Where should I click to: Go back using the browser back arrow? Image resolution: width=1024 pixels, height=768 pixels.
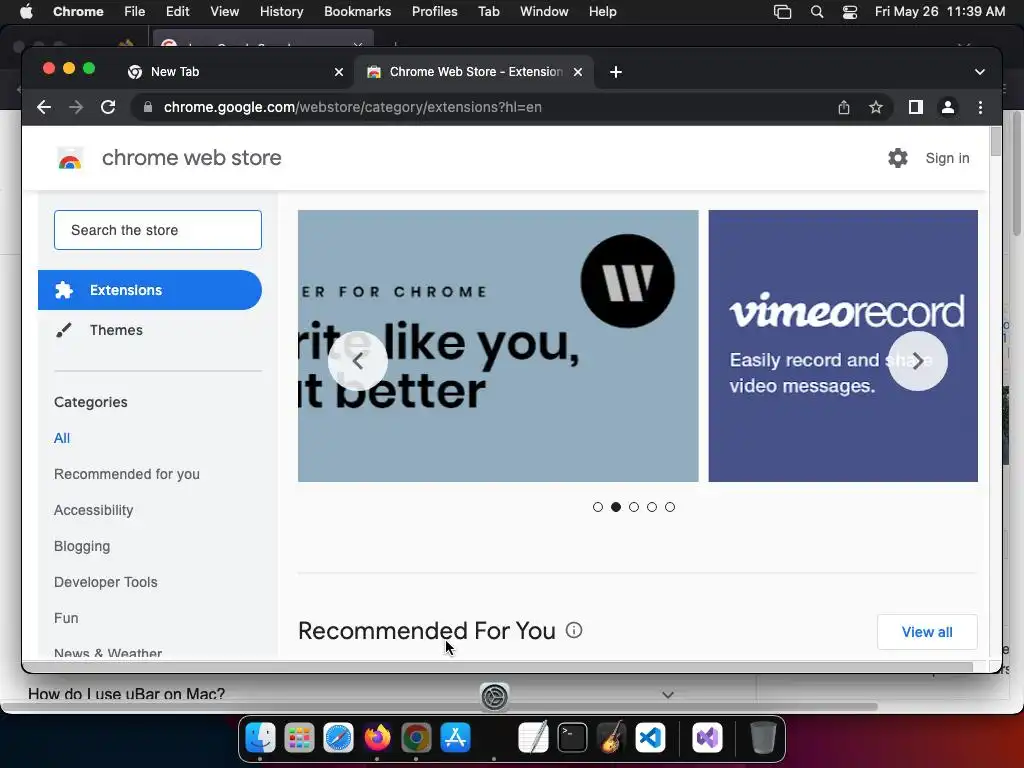click(x=44, y=107)
